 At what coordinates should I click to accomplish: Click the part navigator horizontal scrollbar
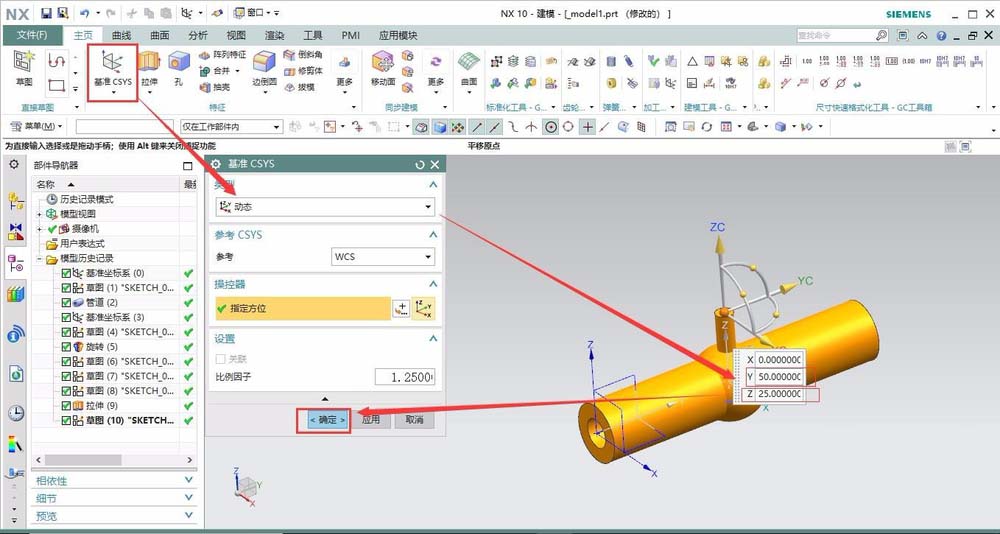click(83, 460)
